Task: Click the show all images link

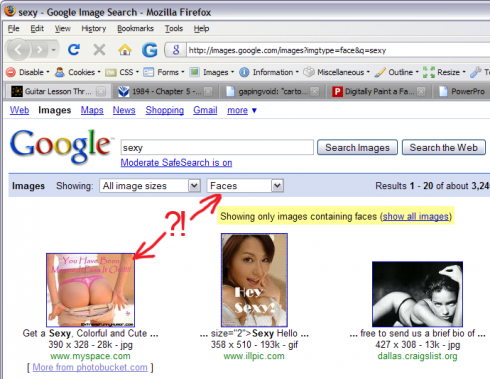Action: click(415, 217)
